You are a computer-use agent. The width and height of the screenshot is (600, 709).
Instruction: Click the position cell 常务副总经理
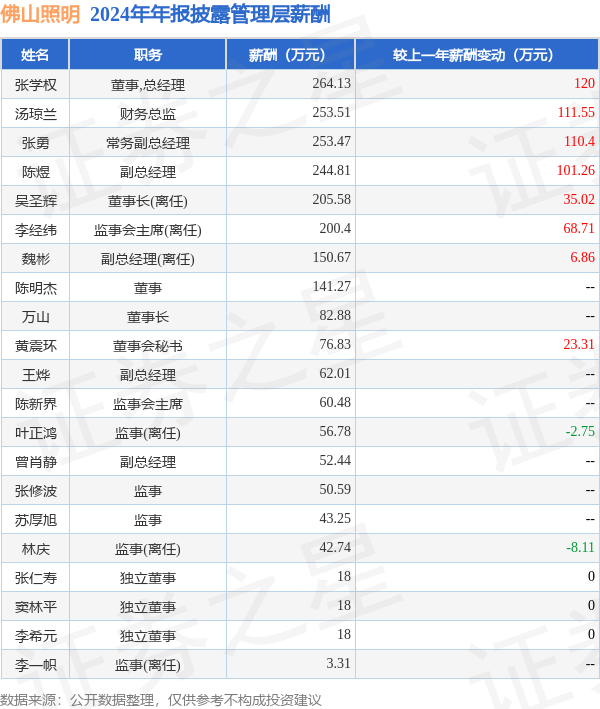147,143
